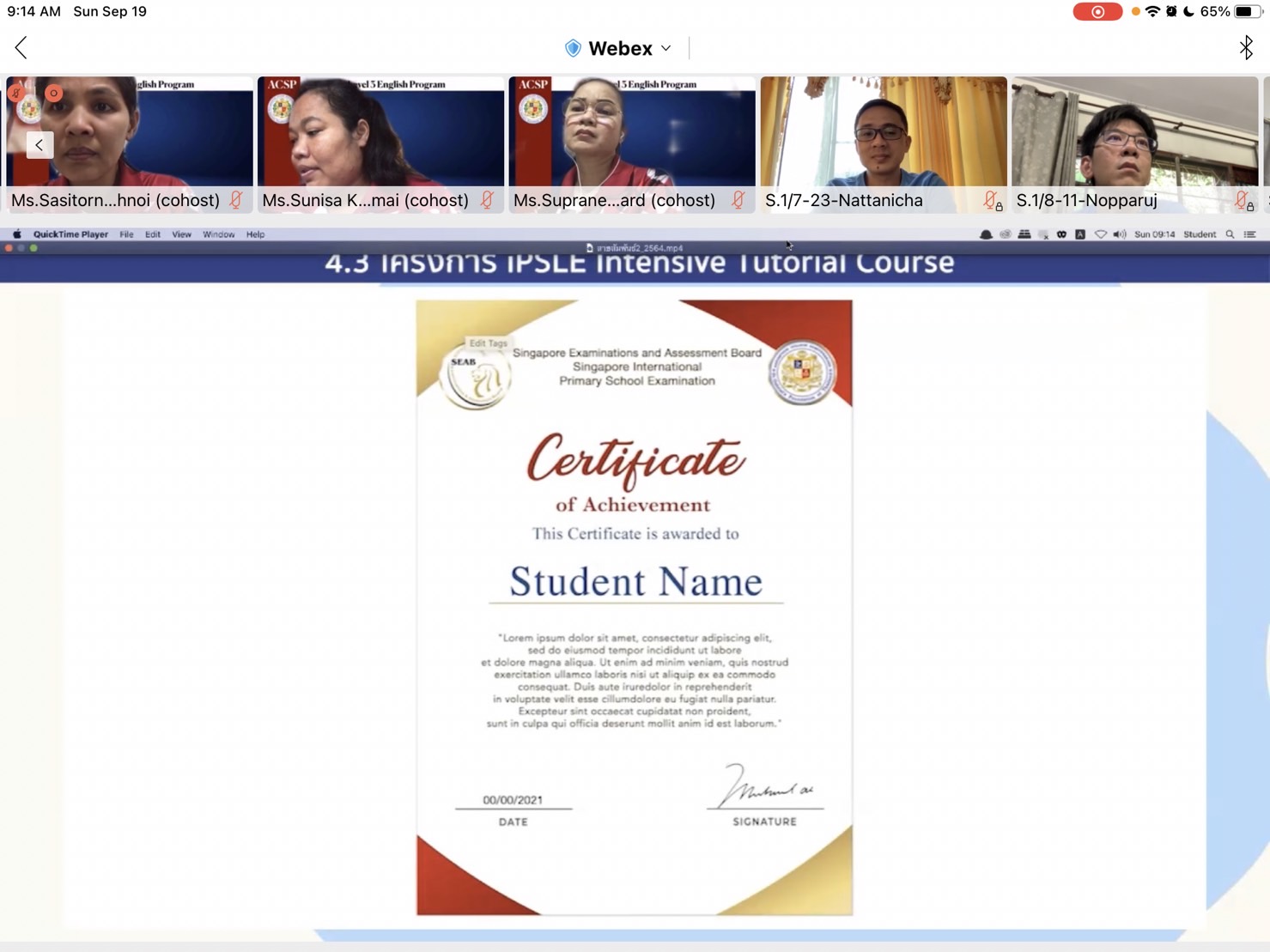Click the input source 'A' icon

pos(1080,234)
